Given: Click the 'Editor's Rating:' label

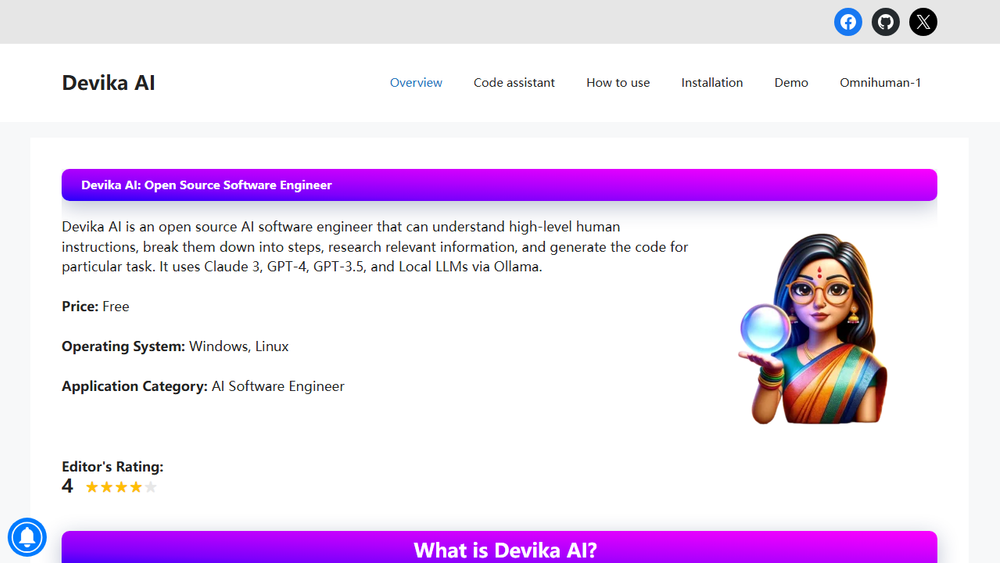Looking at the screenshot, I should click(112, 467).
